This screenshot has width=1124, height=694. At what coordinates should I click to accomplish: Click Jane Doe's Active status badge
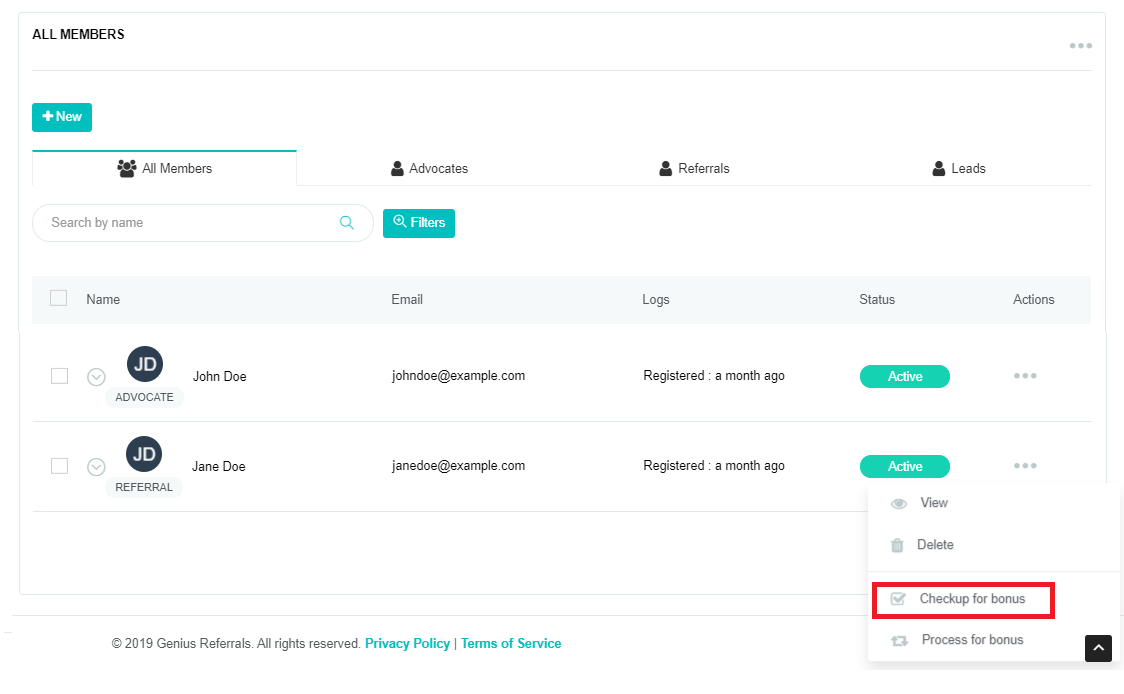[904, 466]
